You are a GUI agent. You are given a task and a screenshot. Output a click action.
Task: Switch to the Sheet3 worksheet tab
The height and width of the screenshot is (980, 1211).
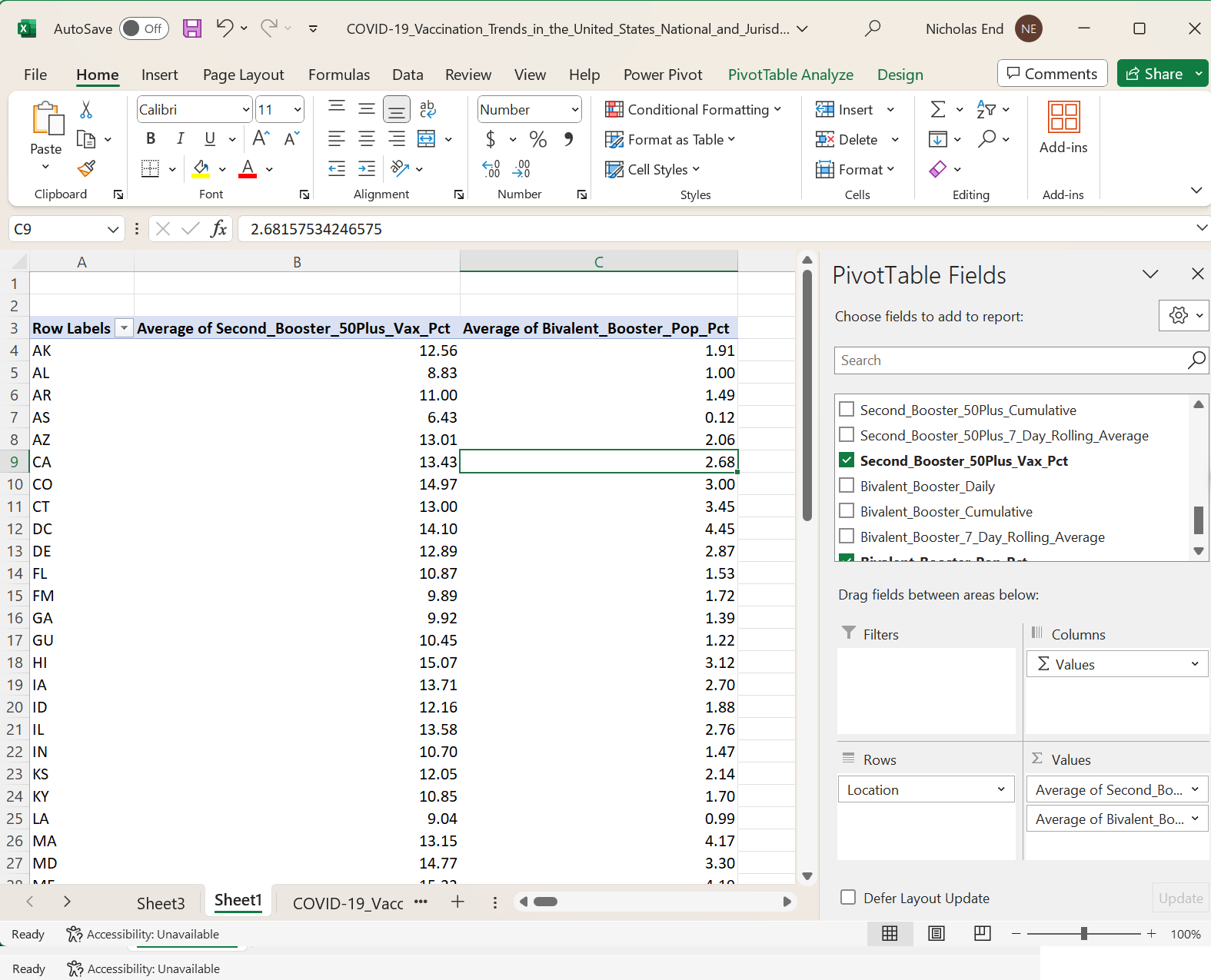161,903
